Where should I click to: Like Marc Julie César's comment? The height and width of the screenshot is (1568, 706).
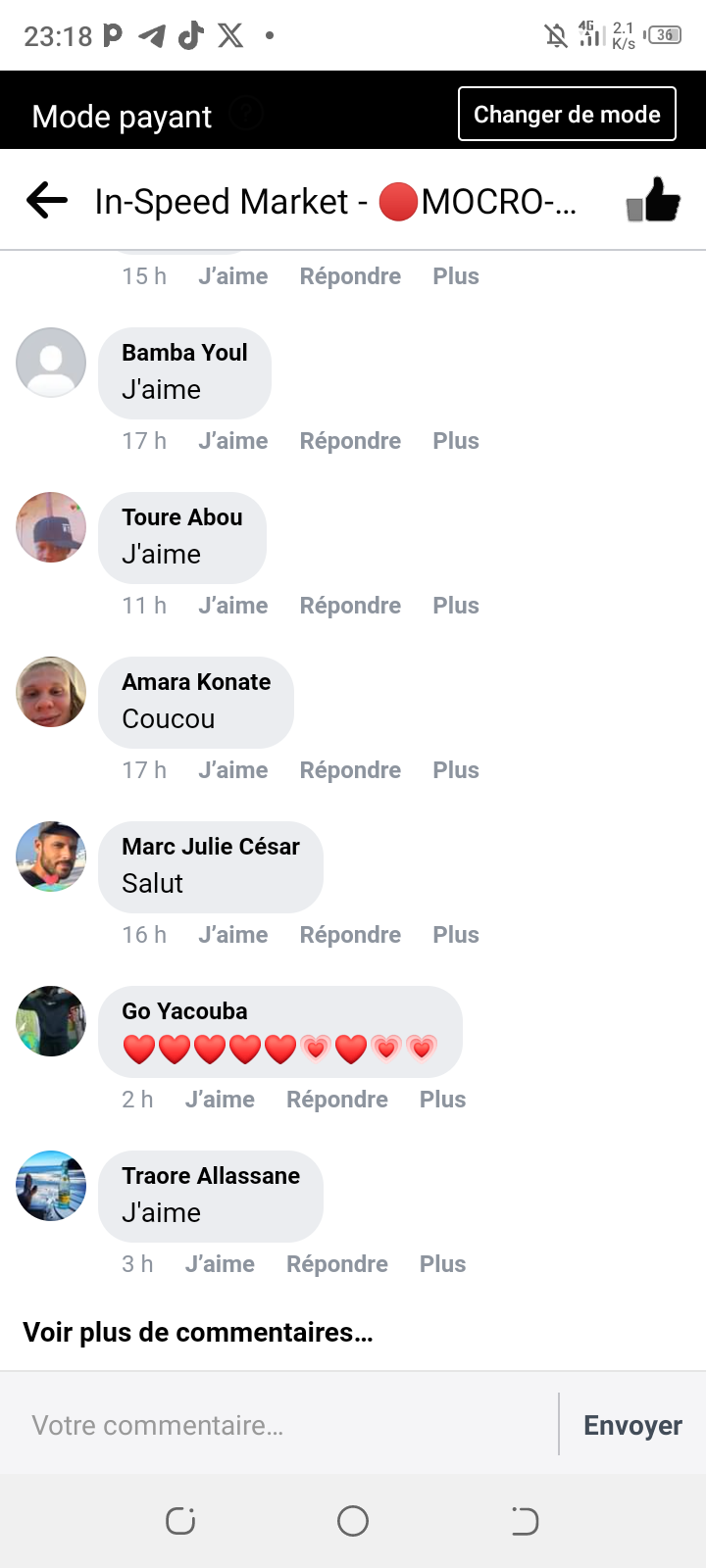pyautogui.click(x=232, y=935)
